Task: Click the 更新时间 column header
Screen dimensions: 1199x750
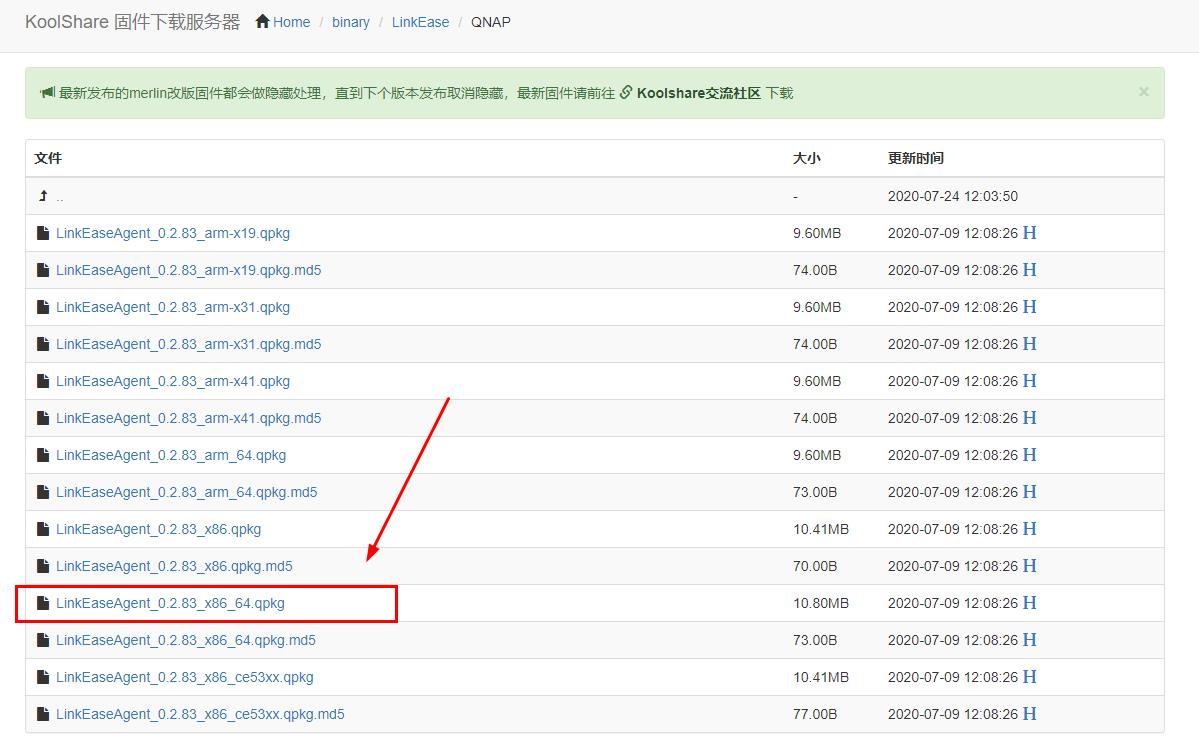Action: (916, 158)
